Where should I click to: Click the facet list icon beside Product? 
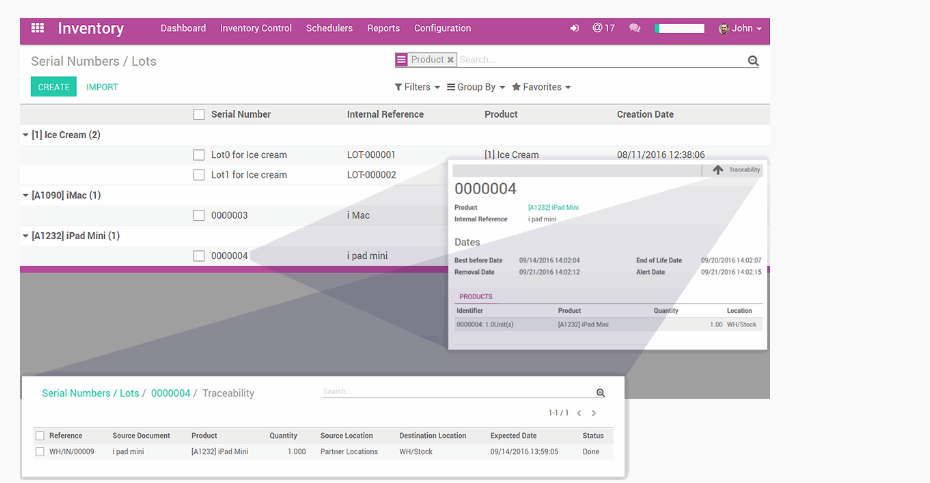click(x=402, y=59)
